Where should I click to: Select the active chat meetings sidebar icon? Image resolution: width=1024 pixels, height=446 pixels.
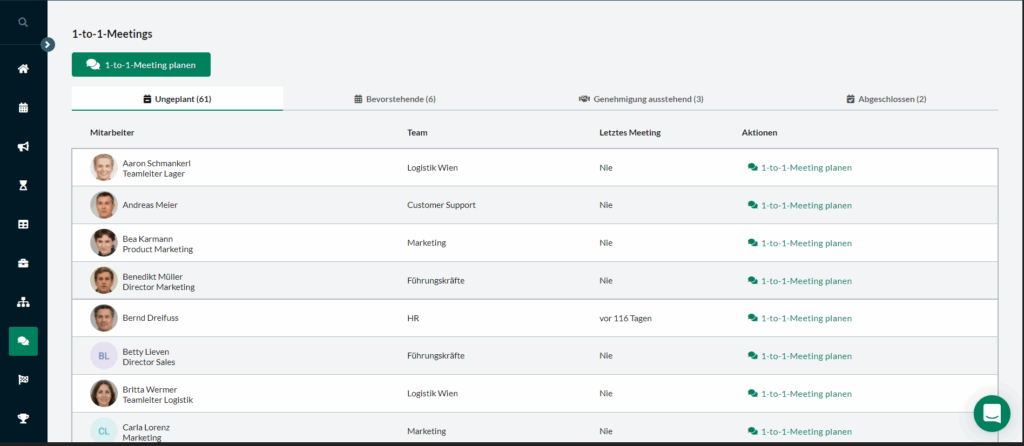tap(23, 341)
